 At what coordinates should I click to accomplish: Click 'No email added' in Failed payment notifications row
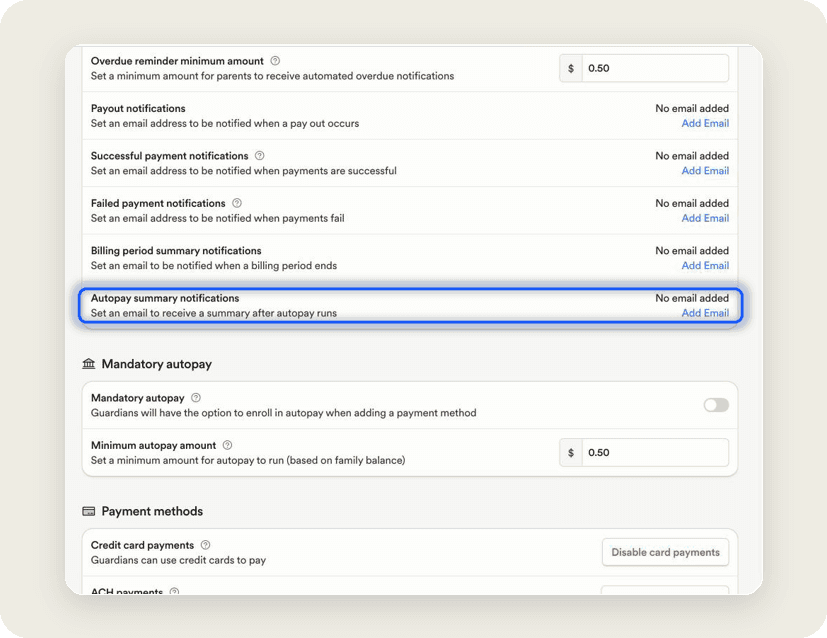692,203
